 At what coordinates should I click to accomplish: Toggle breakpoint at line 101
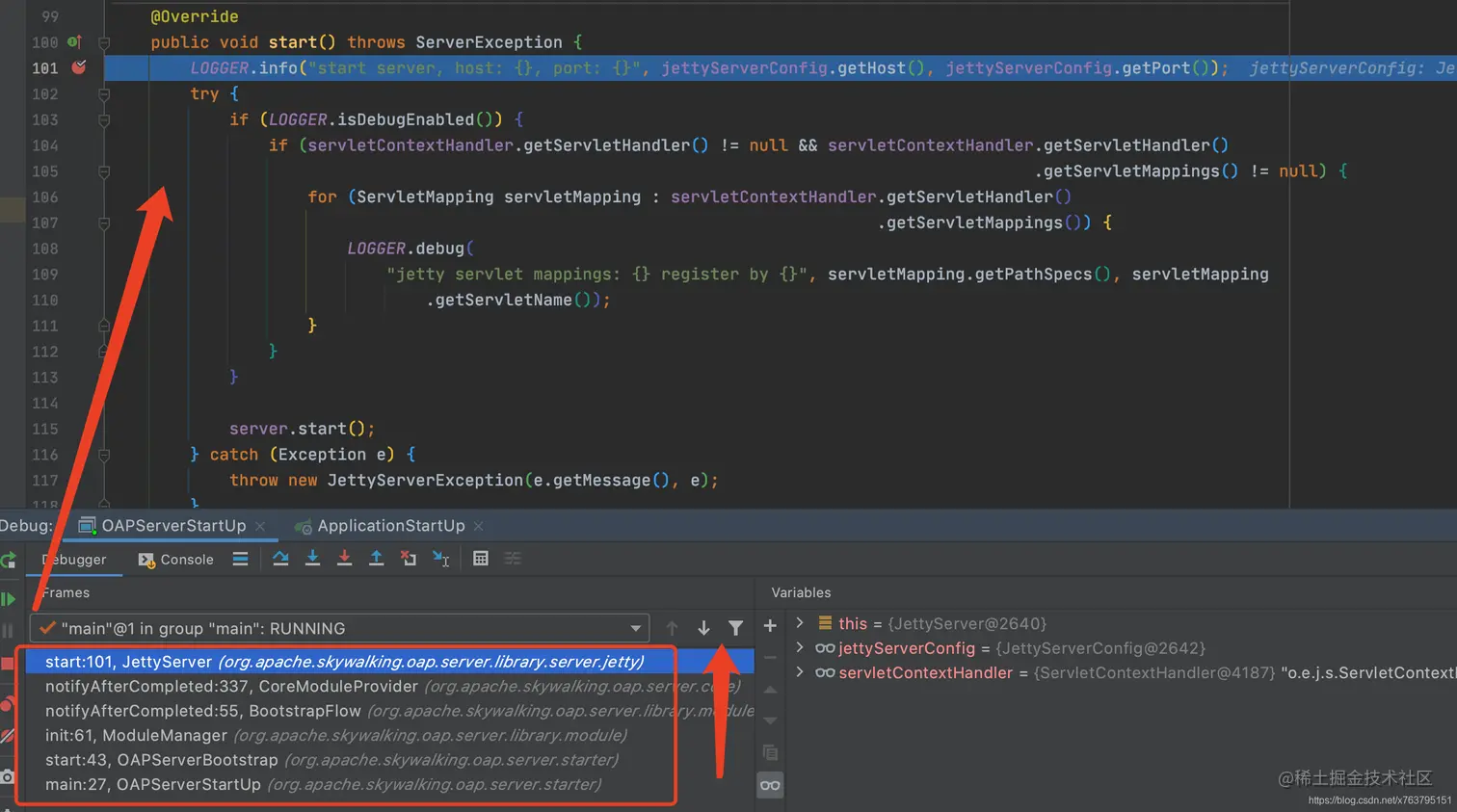tap(79, 67)
